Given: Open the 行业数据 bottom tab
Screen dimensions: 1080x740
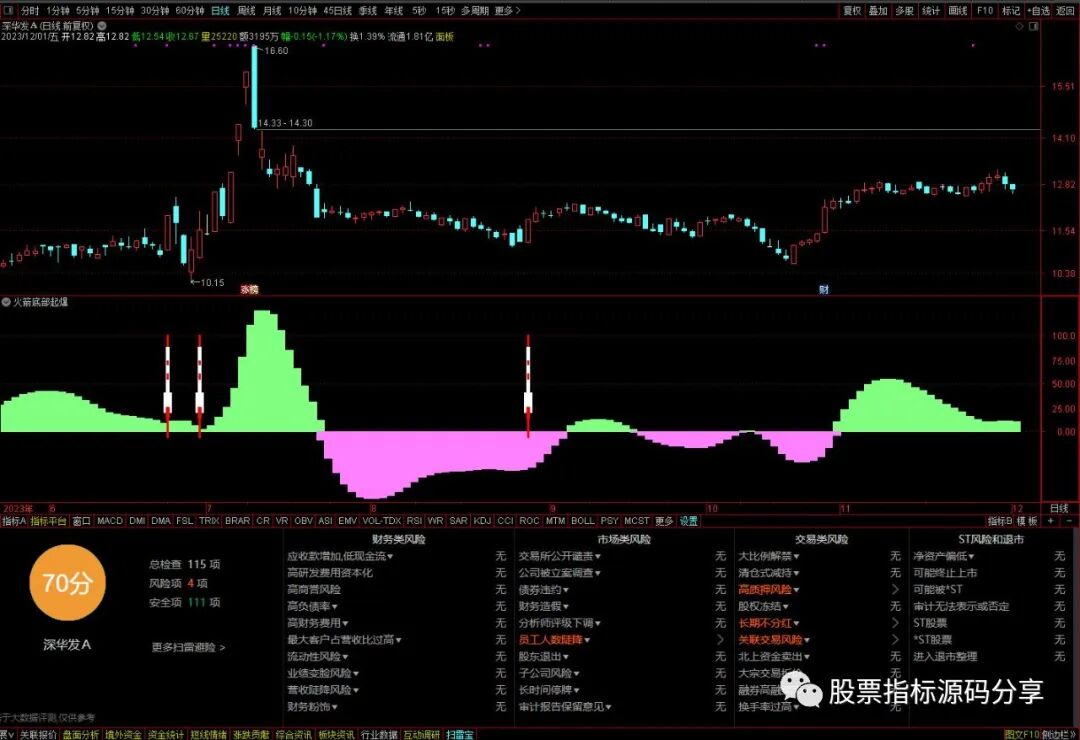Looking at the screenshot, I should click(379, 734).
